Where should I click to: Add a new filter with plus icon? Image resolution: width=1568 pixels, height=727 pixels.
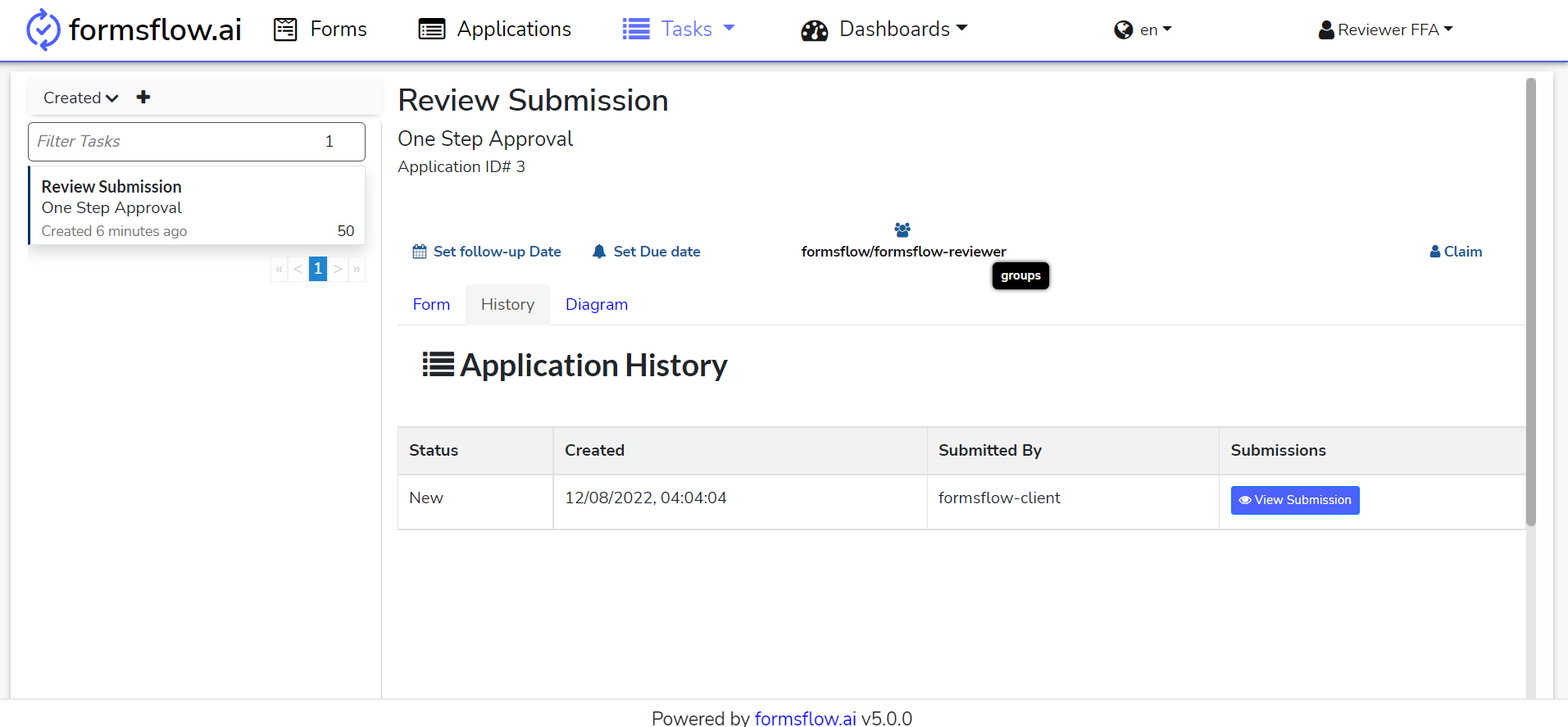(143, 98)
